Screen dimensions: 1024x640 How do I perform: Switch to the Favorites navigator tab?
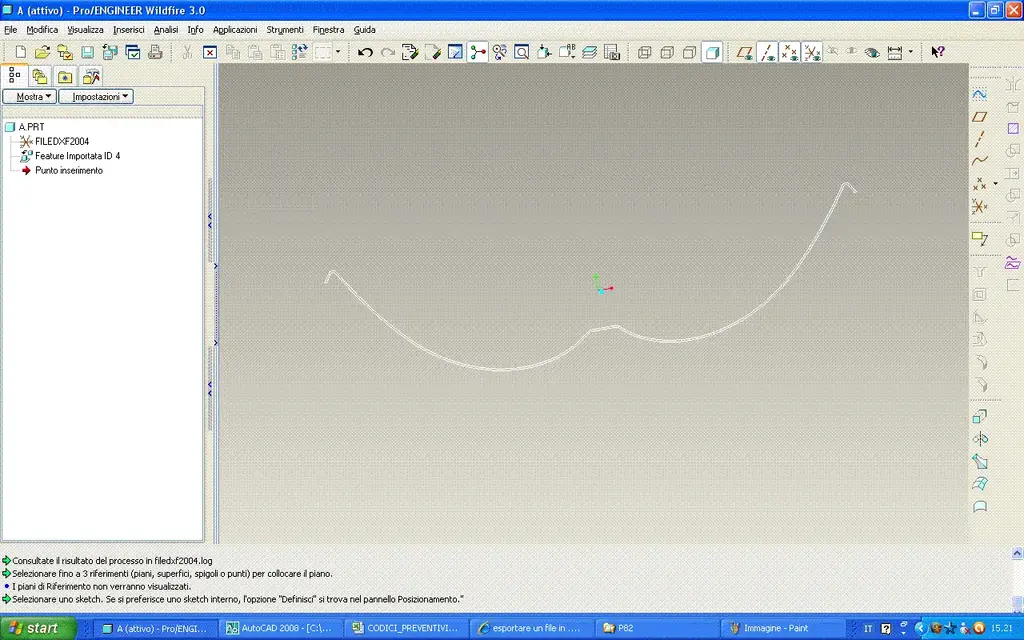click(65, 76)
